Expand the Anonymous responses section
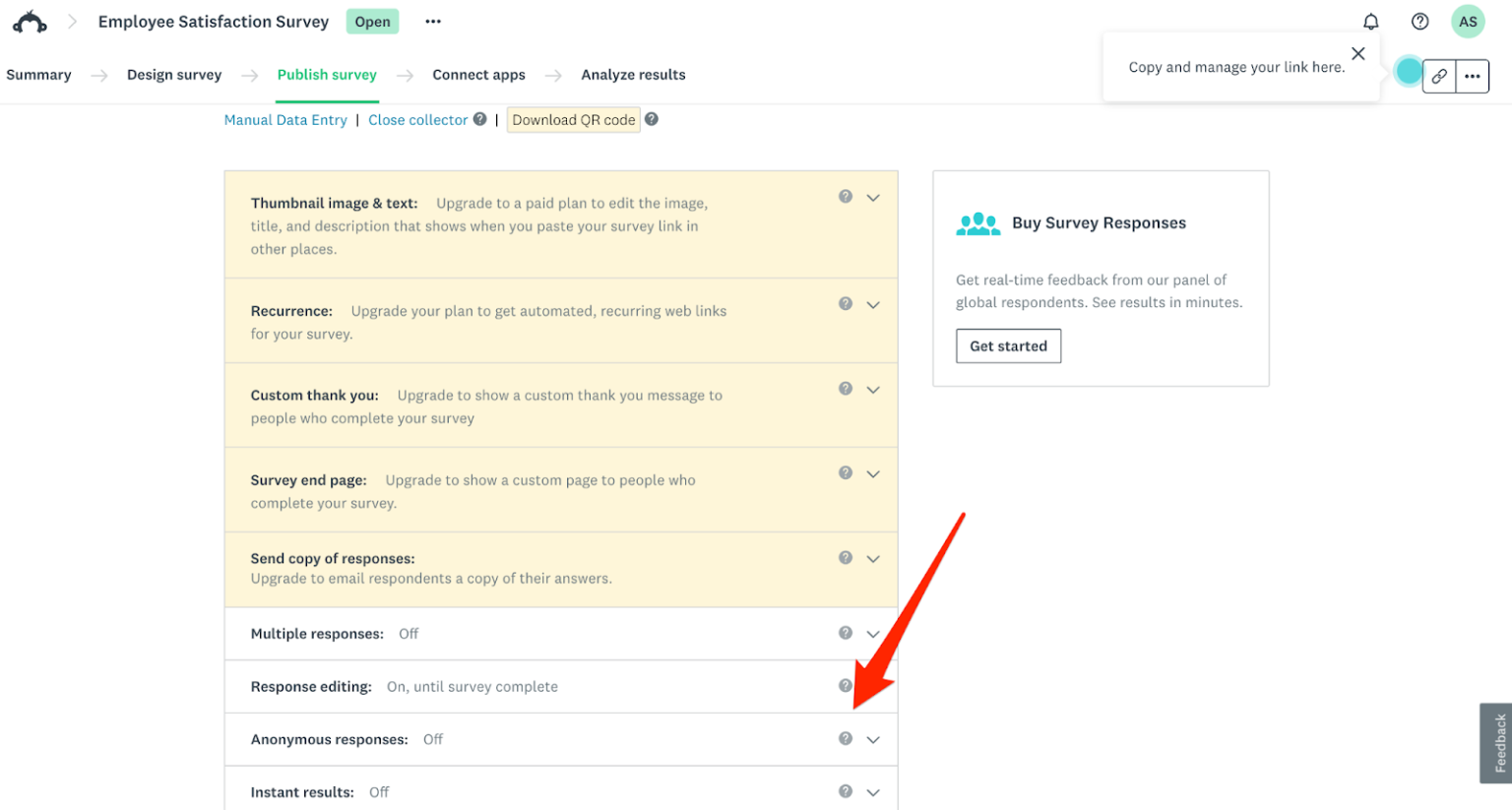The image size is (1512, 810). pyautogui.click(x=873, y=740)
